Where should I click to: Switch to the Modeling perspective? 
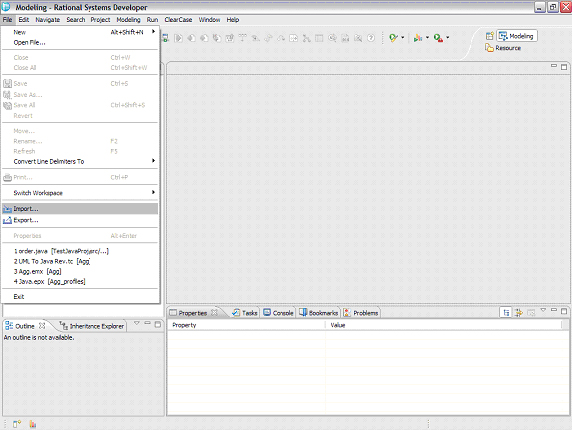pos(517,36)
